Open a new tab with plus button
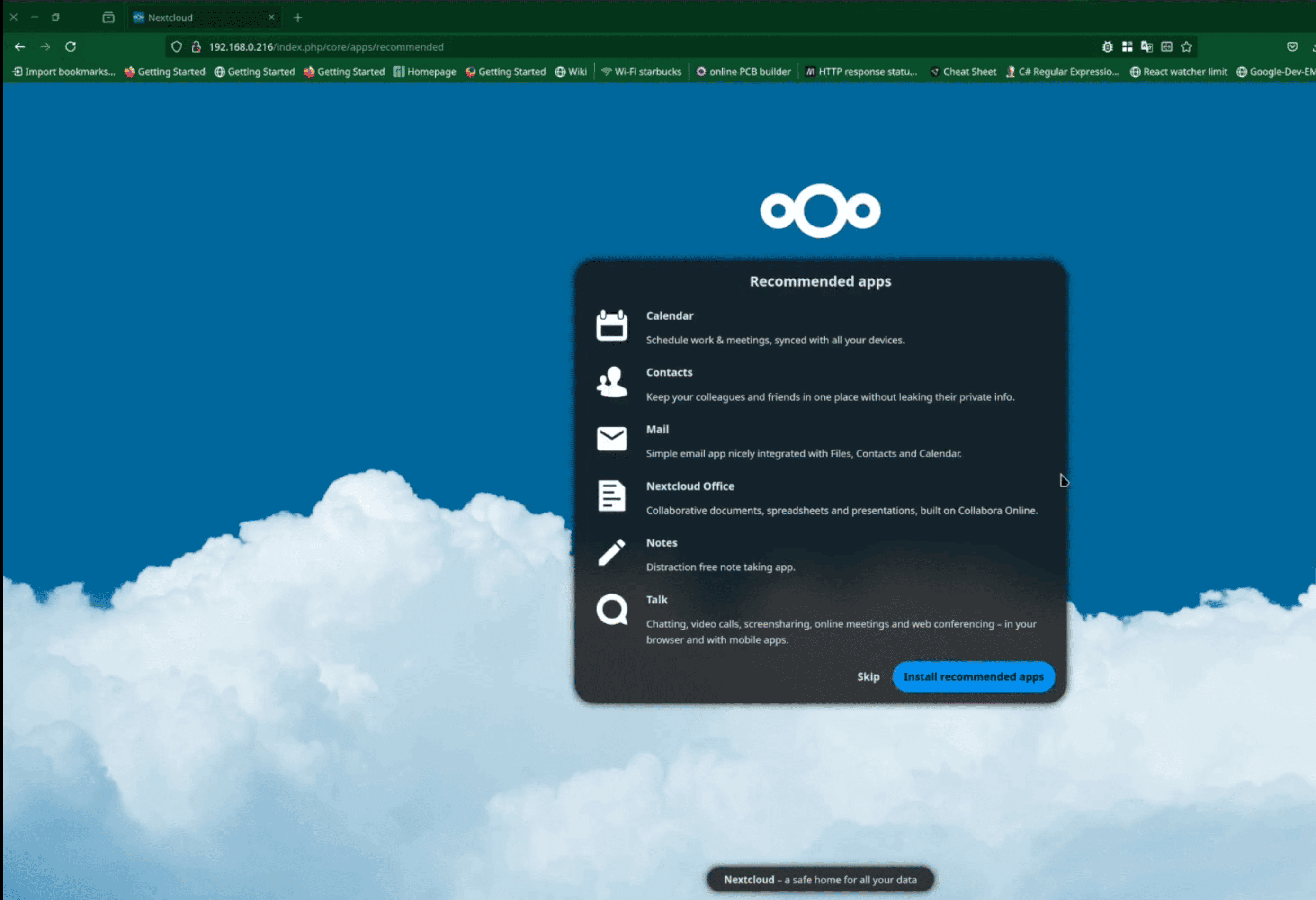Screen dimensions: 1316x900 tap(298, 18)
